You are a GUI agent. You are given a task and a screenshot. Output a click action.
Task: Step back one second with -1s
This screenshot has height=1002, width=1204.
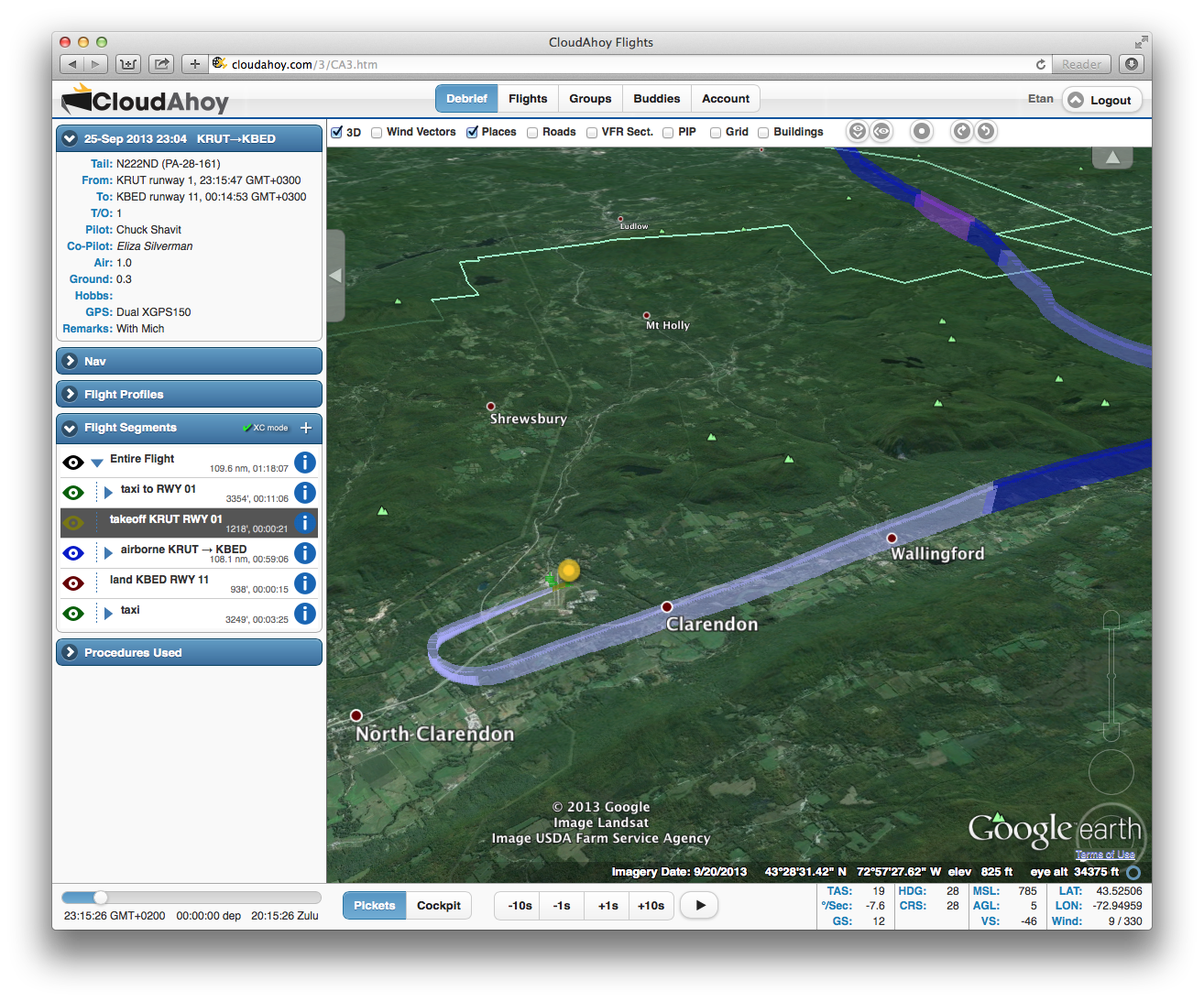[x=562, y=906]
